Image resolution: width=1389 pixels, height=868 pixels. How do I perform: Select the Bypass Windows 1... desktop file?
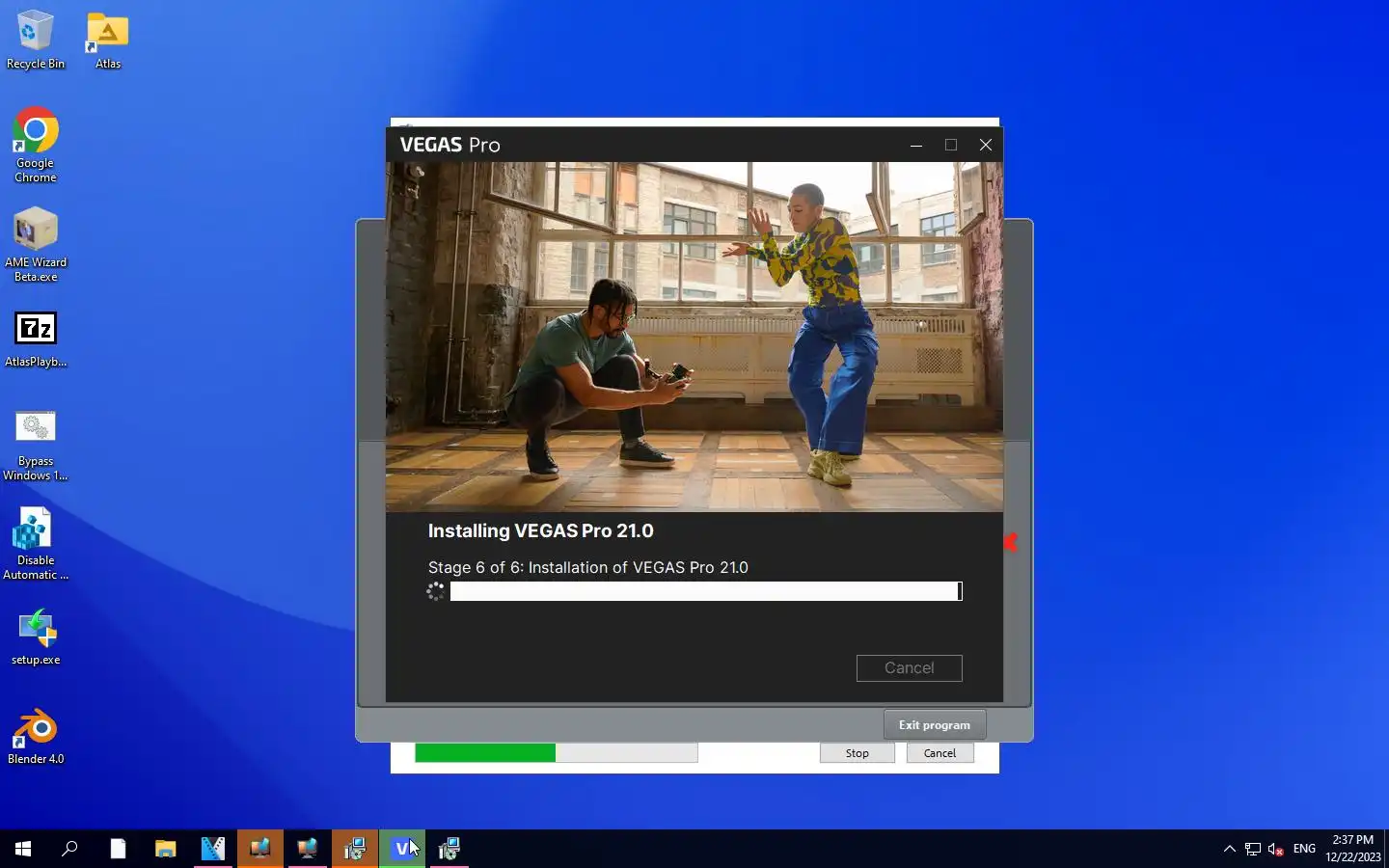36,445
